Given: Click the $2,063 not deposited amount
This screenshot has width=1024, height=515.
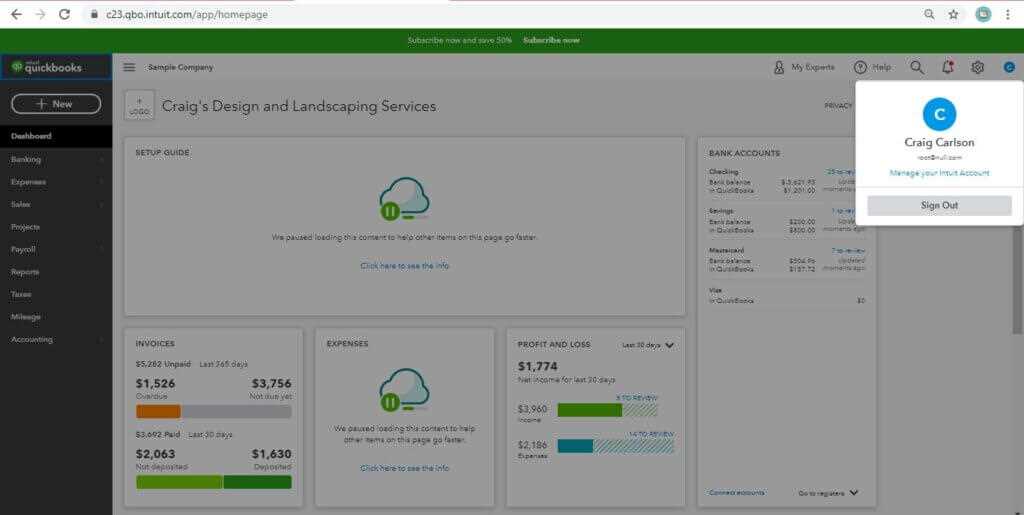Looking at the screenshot, I should point(155,454).
